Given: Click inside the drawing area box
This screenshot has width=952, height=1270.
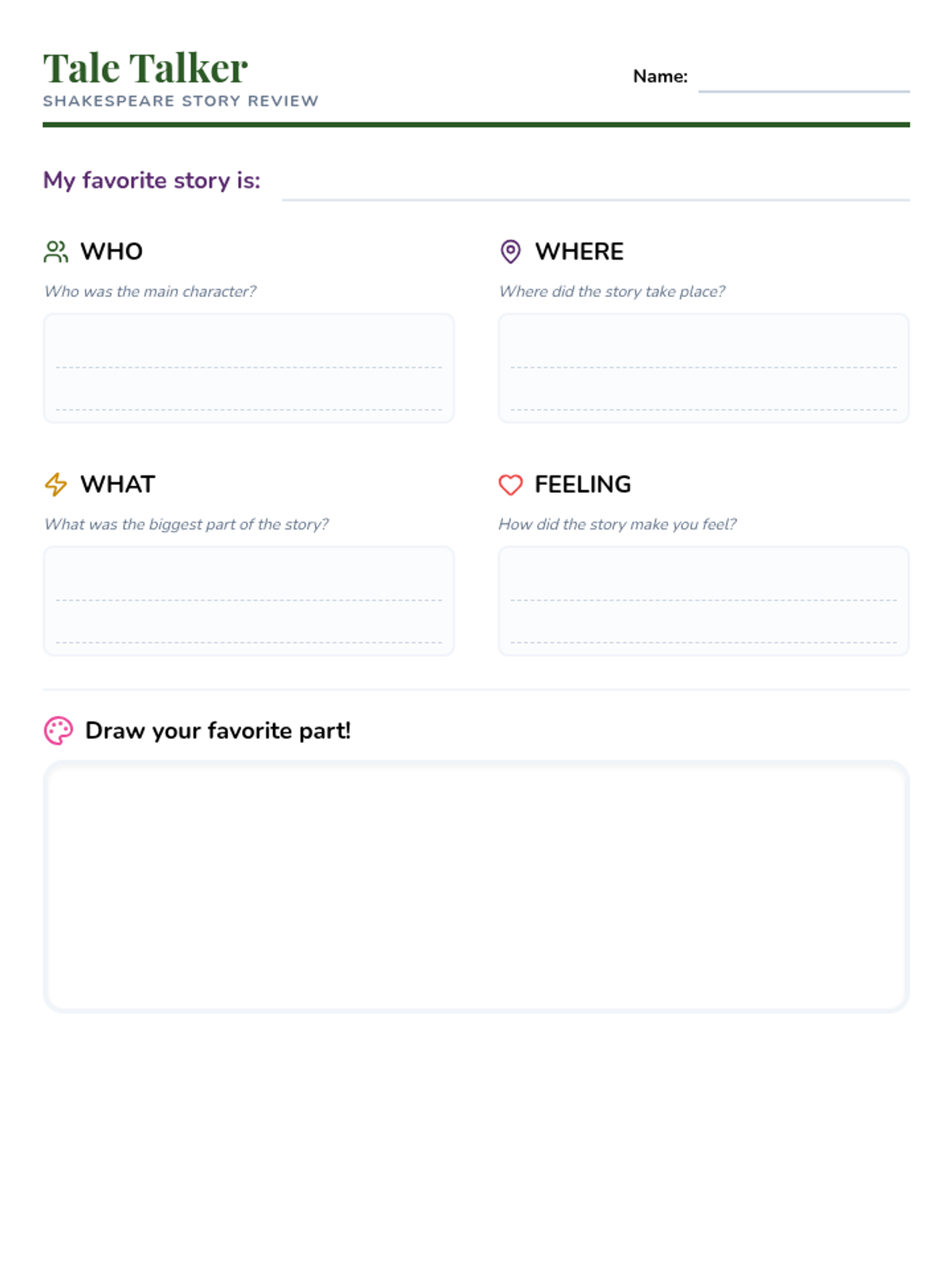Looking at the screenshot, I should point(476,886).
